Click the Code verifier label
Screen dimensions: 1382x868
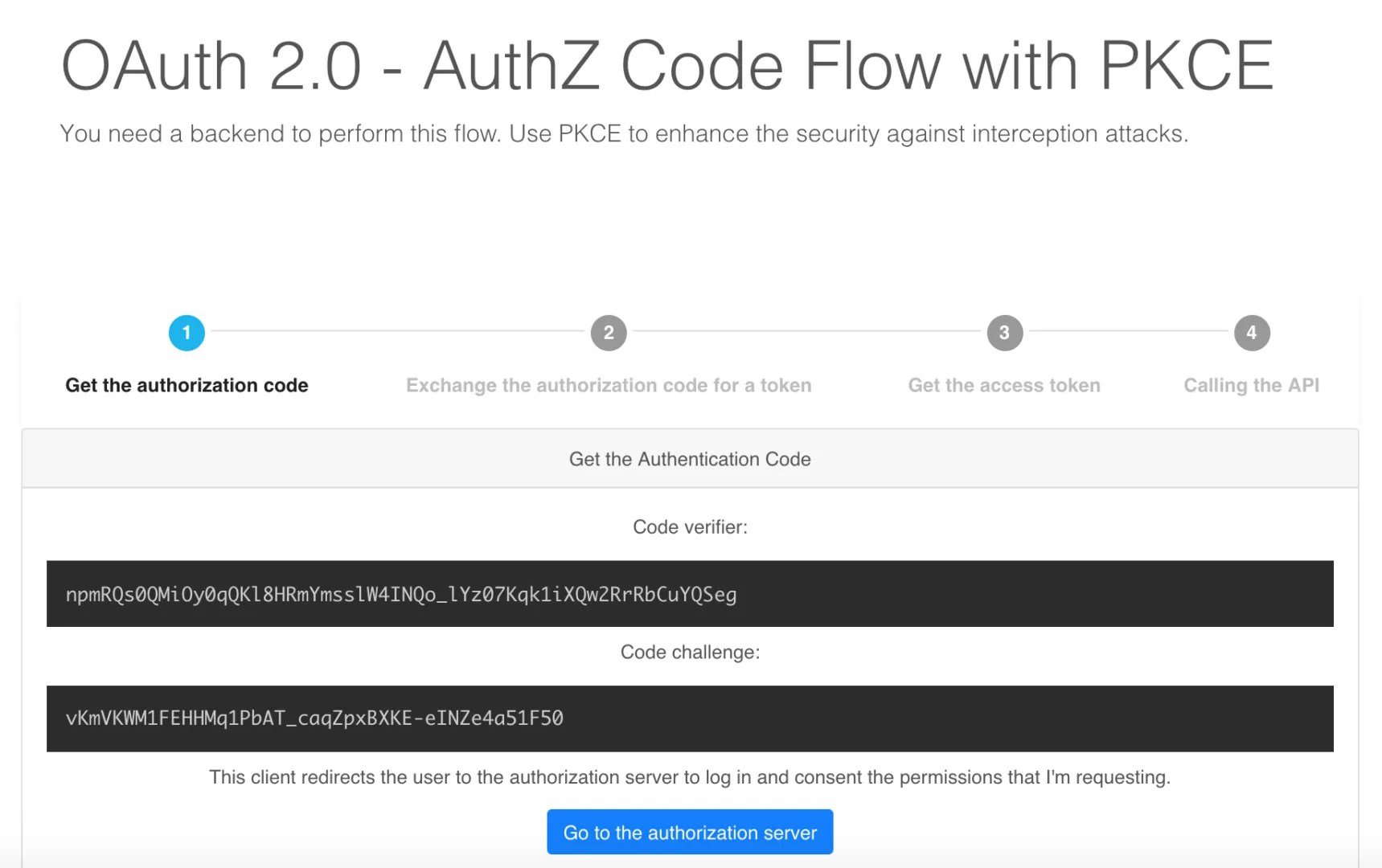point(690,526)
